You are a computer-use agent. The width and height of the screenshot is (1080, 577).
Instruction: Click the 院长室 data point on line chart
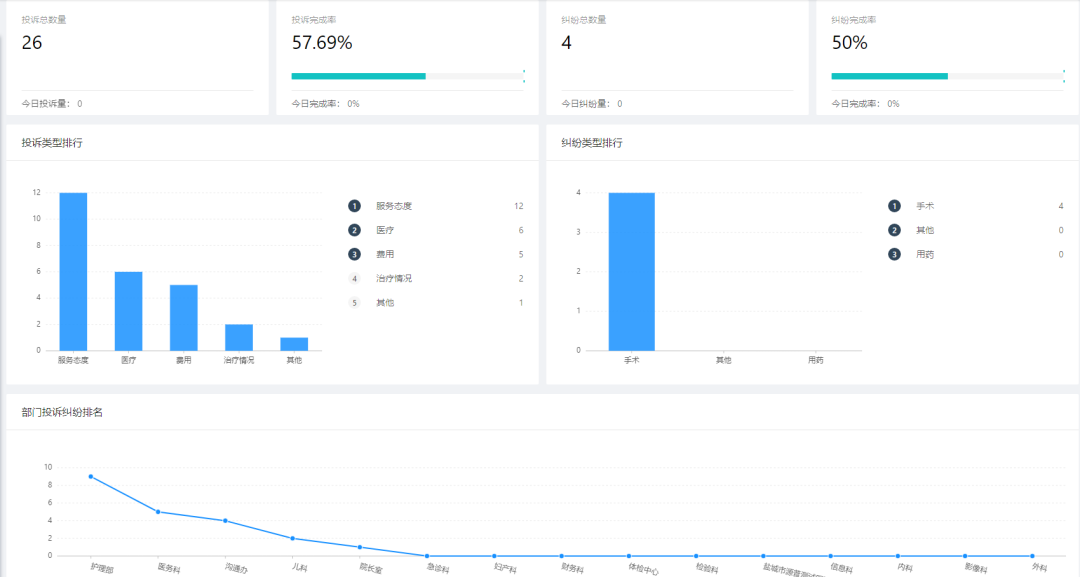(360, 547)
